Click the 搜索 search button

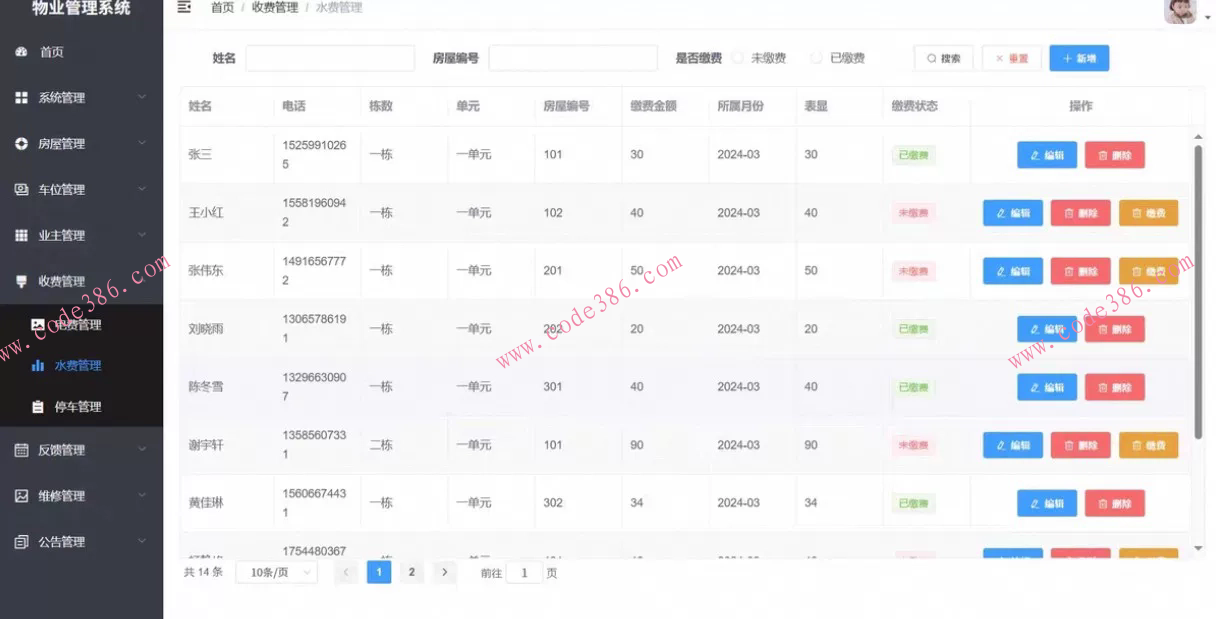[943, 59]
